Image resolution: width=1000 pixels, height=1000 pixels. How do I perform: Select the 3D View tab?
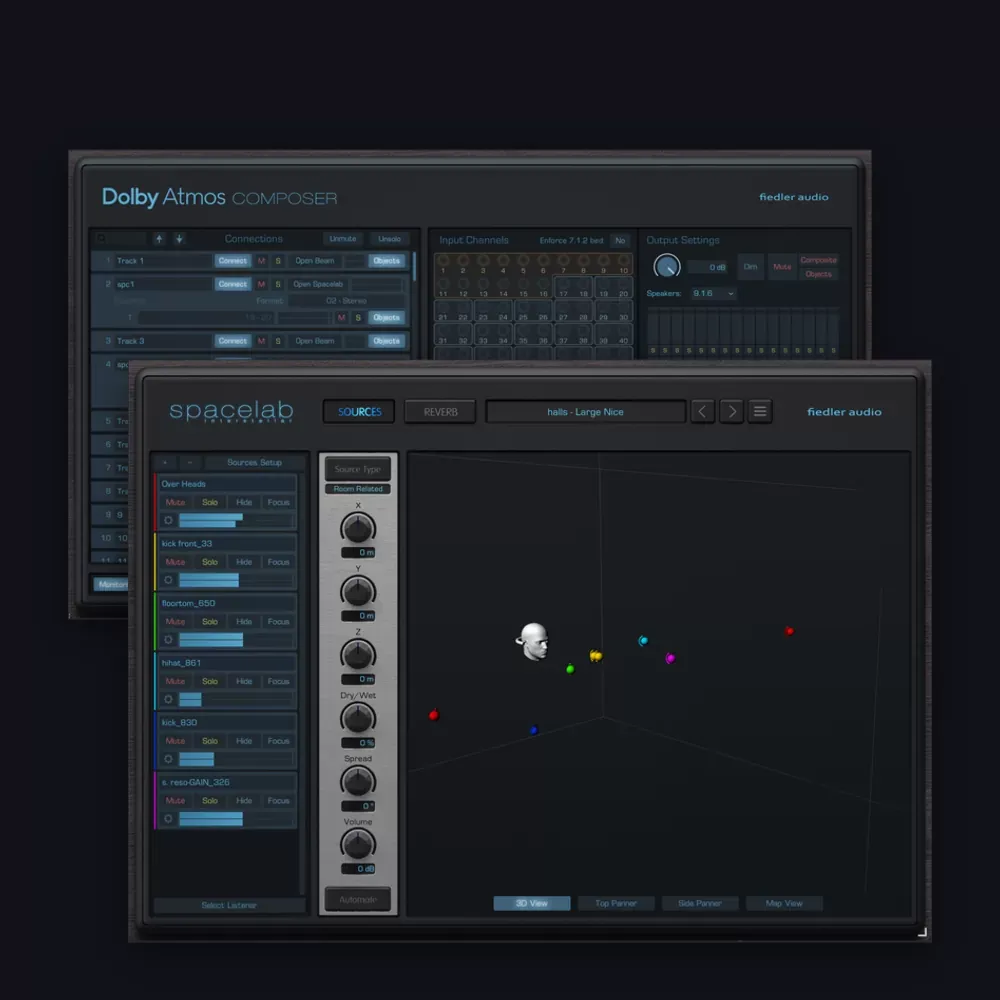tap(531, 903)
